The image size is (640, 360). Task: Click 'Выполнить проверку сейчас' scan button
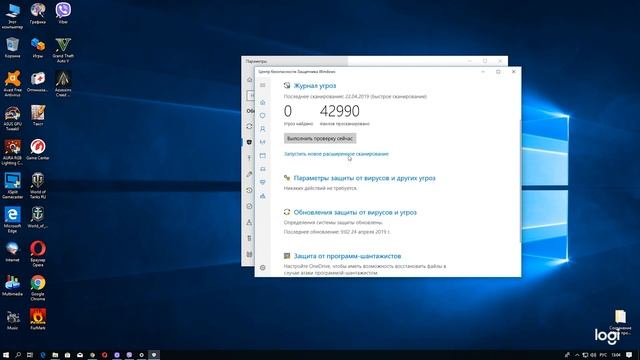[x=320, y=138]
